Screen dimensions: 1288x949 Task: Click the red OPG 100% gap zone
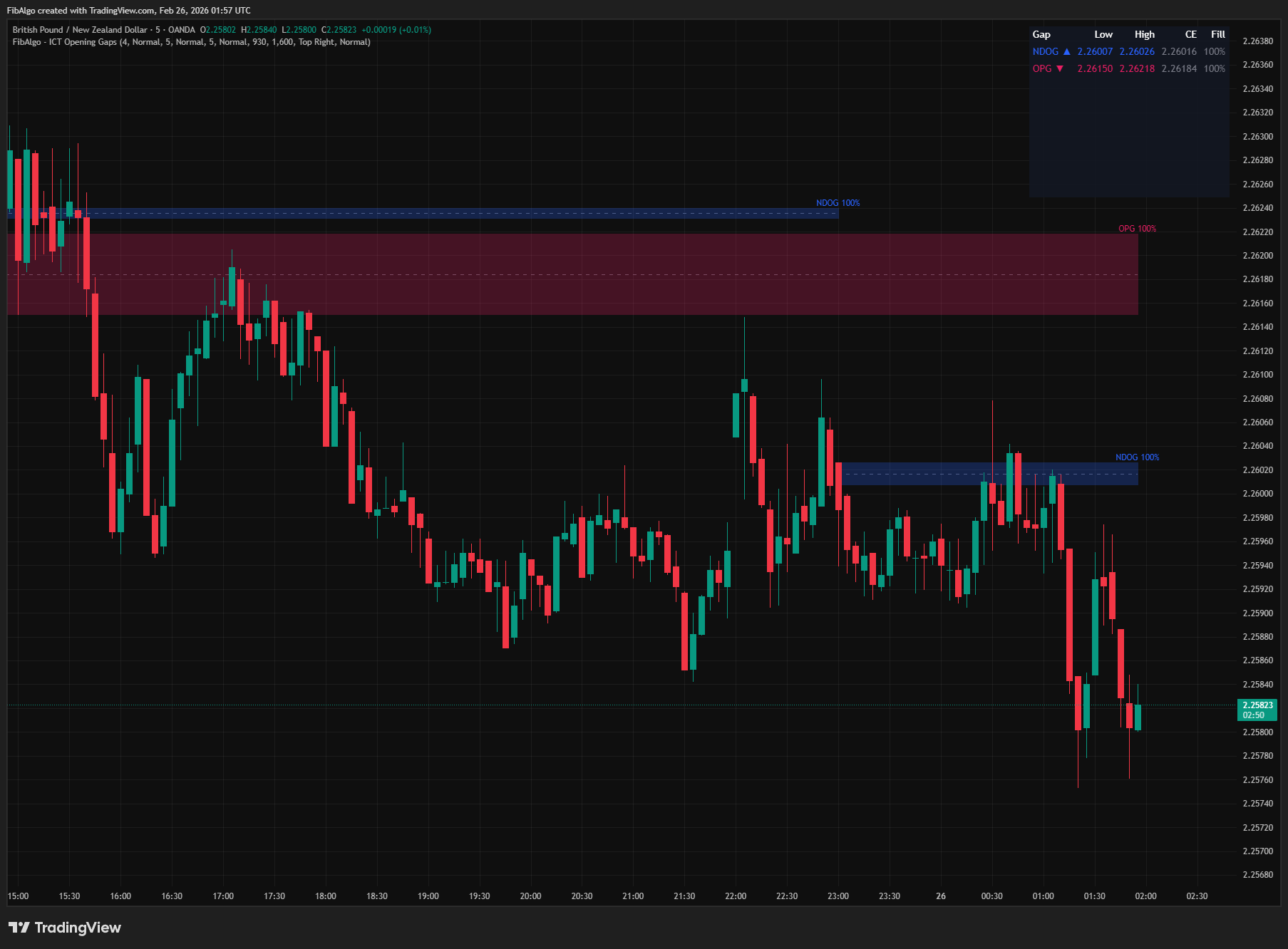pos(570,273)
